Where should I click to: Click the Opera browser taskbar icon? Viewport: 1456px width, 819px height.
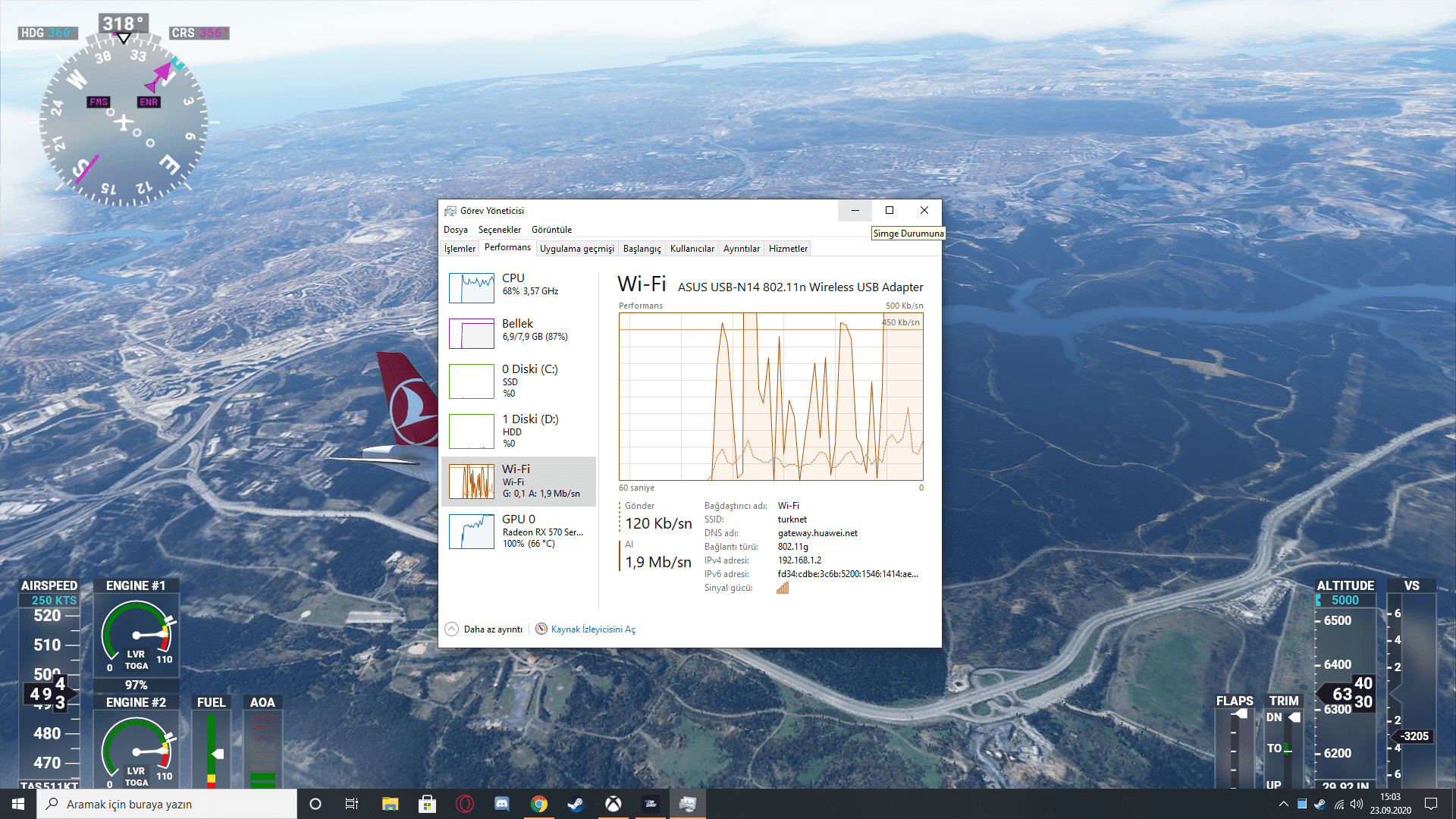point(465,804)
